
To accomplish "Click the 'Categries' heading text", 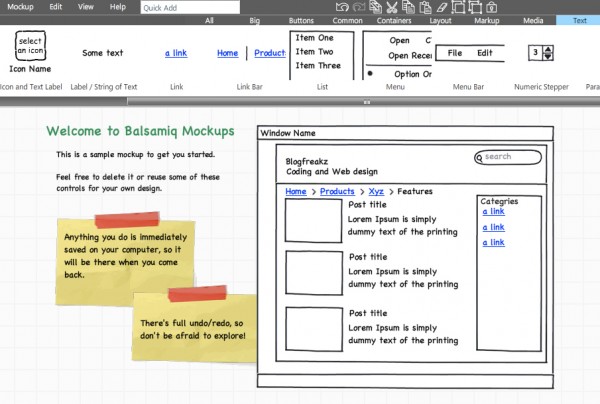I will pyautogui.click(x=499, y=202).
